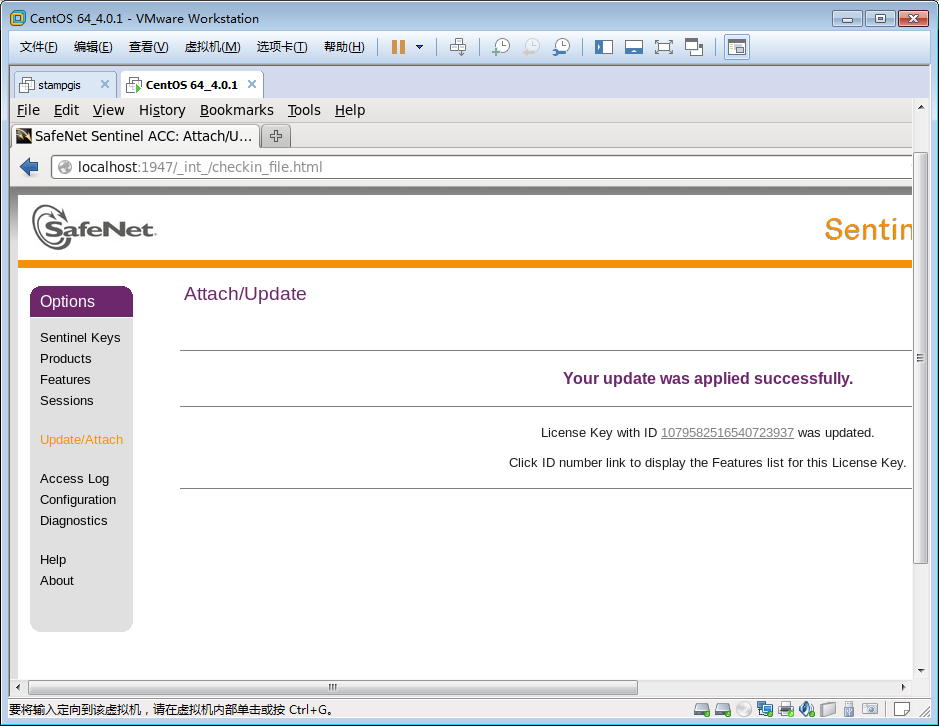Open the Diagnostics page
The width and height of the screenshot is (939, 726).
coord(74,521)
